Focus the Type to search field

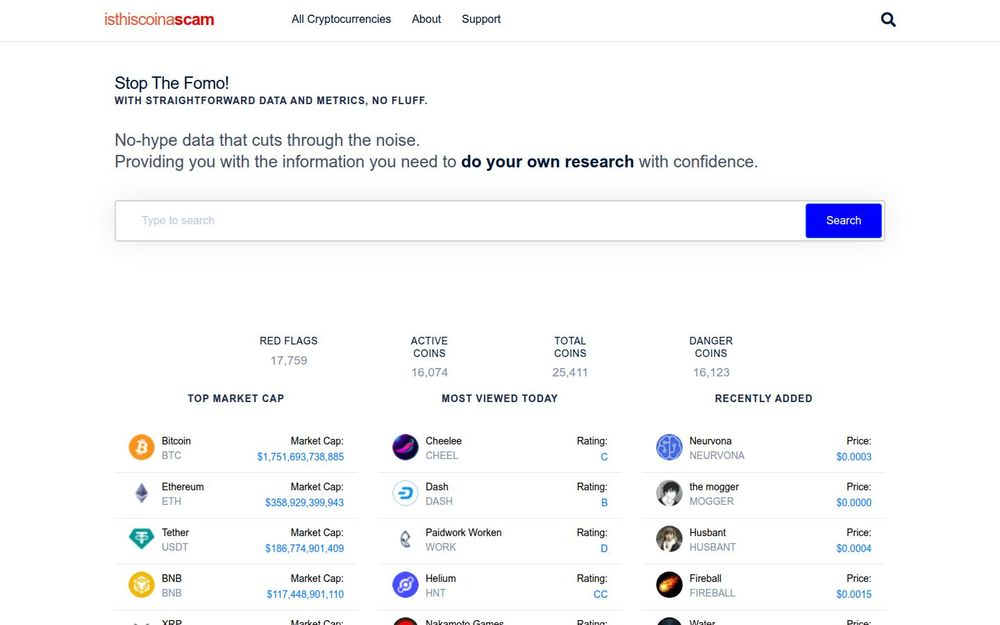coord(460,221)
